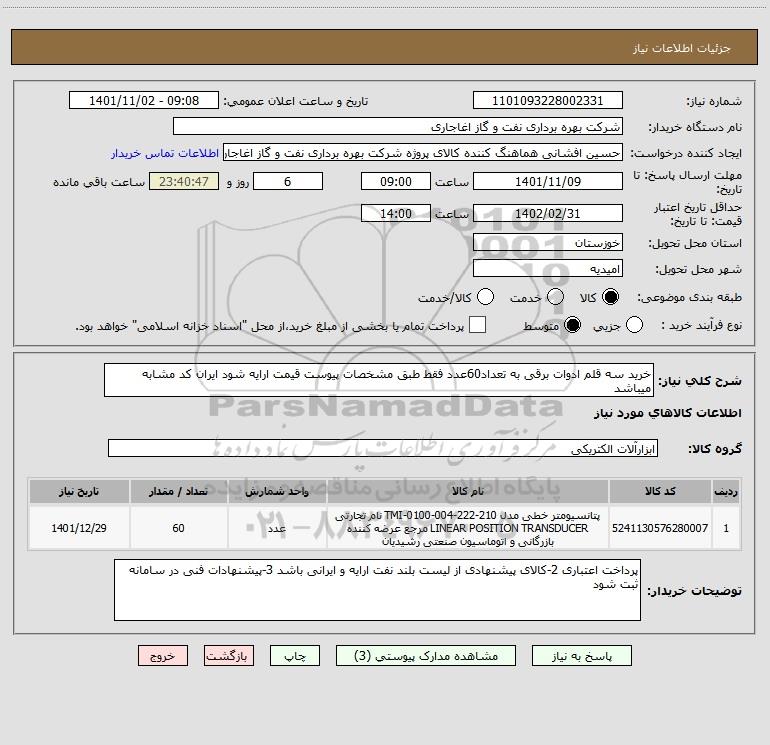The height and width of the screenshot is (745, 770).
Task: Click the شماره نیاز number field
Action: tap(548, 101)
